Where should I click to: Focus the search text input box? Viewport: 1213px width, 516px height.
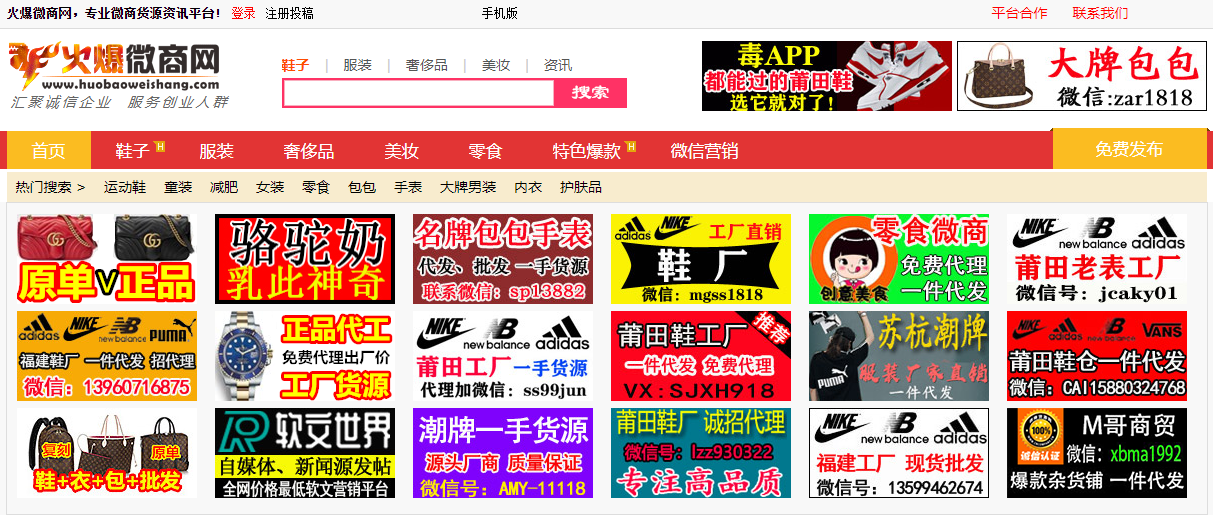[418, 93]
